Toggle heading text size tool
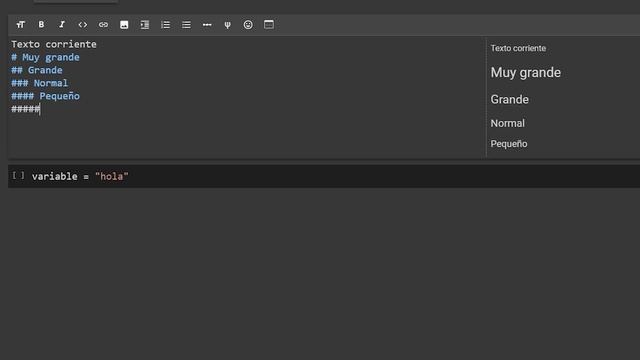 pyautogui.click(x=20, y=25)
